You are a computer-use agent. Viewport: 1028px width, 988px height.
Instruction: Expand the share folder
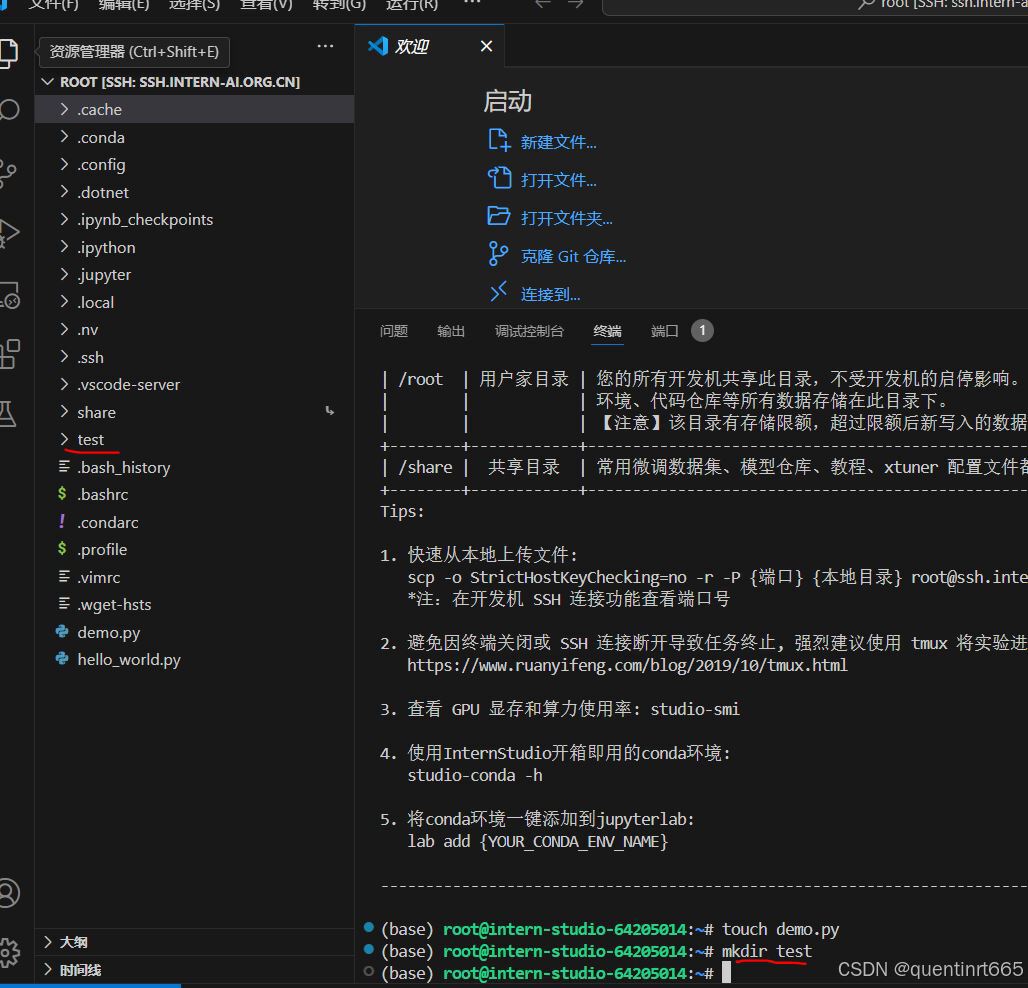(194, 412)
